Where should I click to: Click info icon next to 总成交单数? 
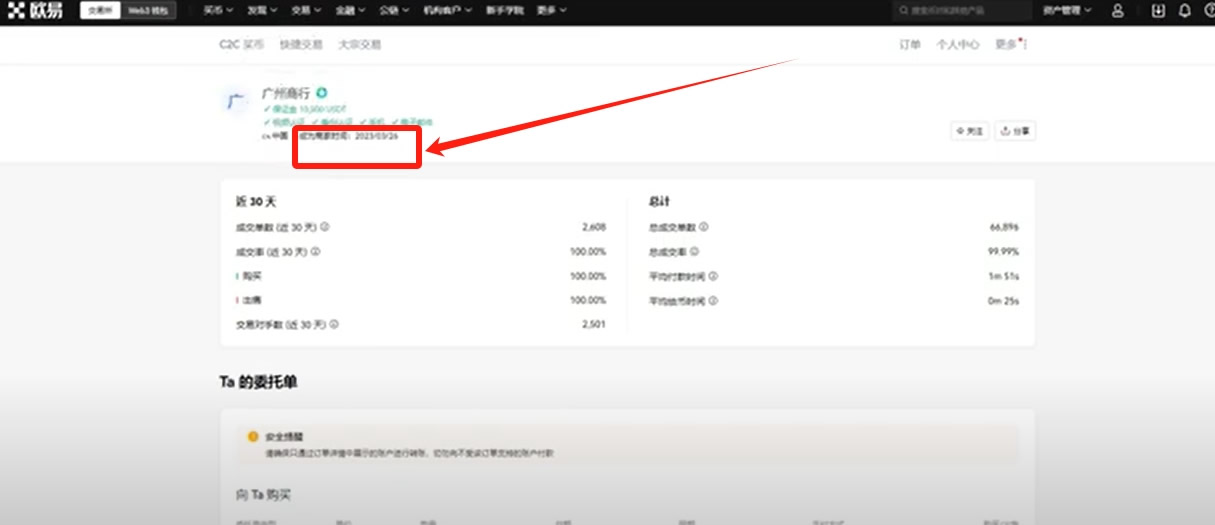click(x=704, y=227)
